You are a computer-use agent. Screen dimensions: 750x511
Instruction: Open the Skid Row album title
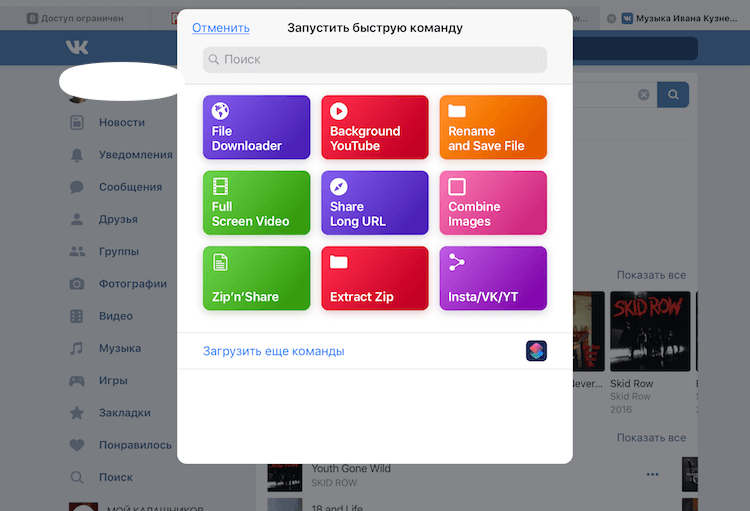pyautogui.click(x=631, y=384)
